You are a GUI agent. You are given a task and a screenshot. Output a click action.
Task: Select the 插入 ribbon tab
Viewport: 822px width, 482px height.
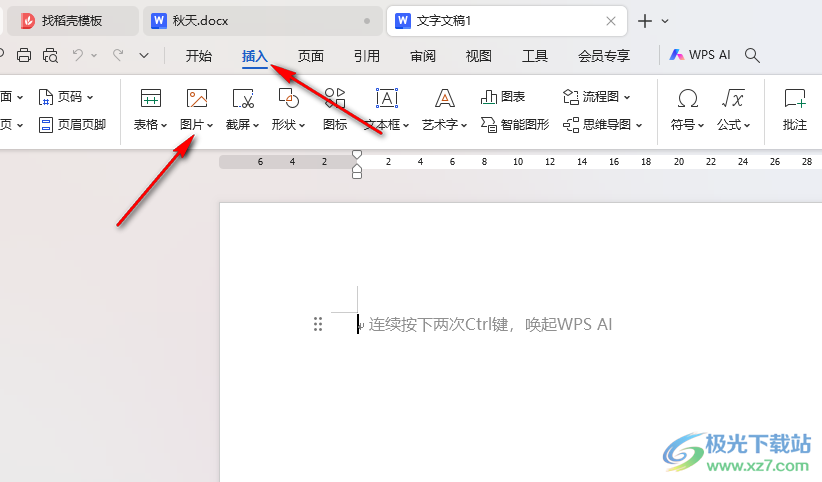point(255,56)
